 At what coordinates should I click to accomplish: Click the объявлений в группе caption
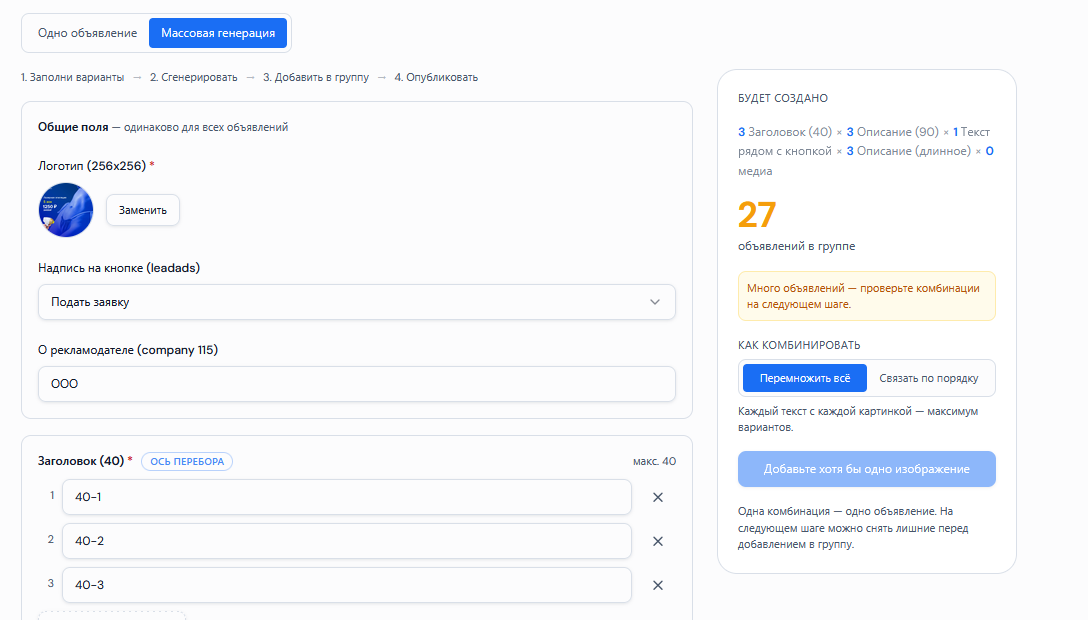797,246
